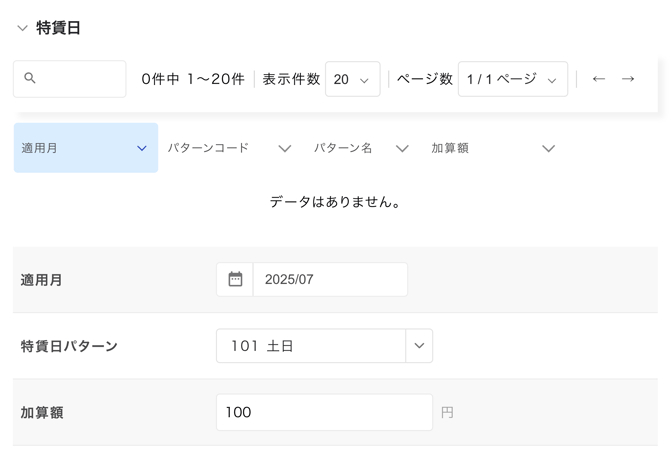Image resolution: width=670 pixels, height=457 pixels.
Task: Click the magnifier search icon
Action: tap(29, 78)
